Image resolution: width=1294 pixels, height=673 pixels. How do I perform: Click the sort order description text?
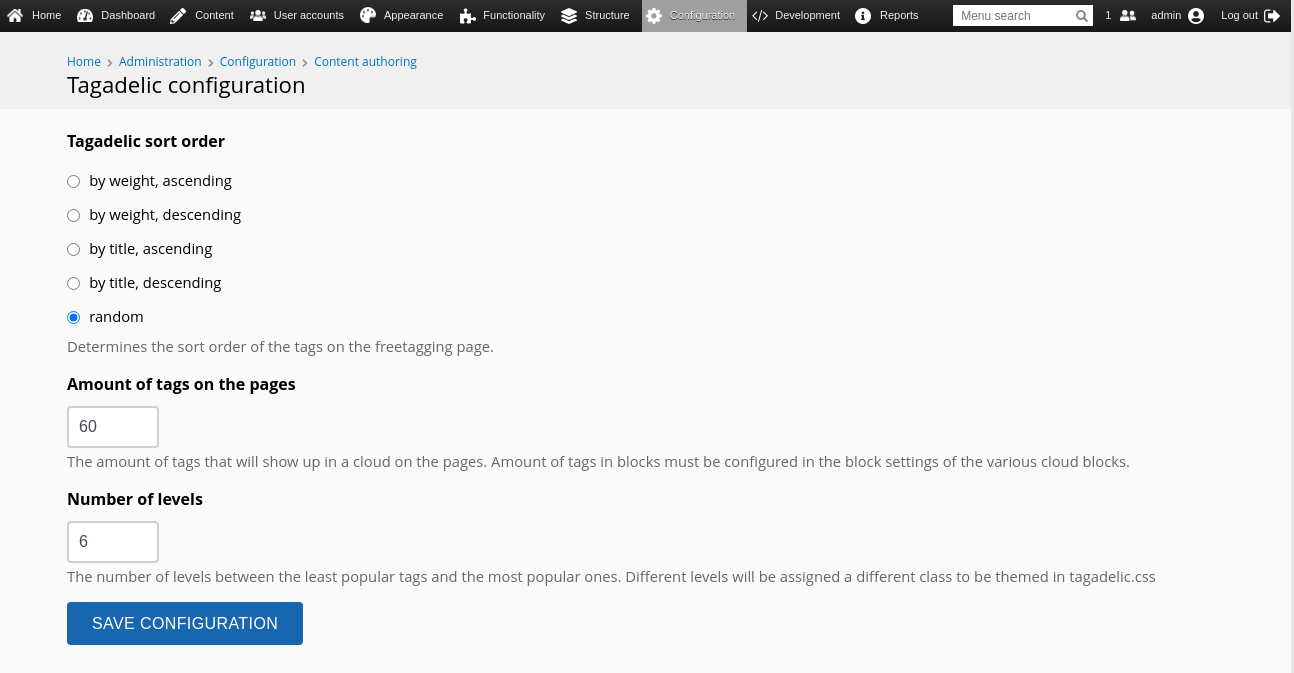[x=280, y=347]
